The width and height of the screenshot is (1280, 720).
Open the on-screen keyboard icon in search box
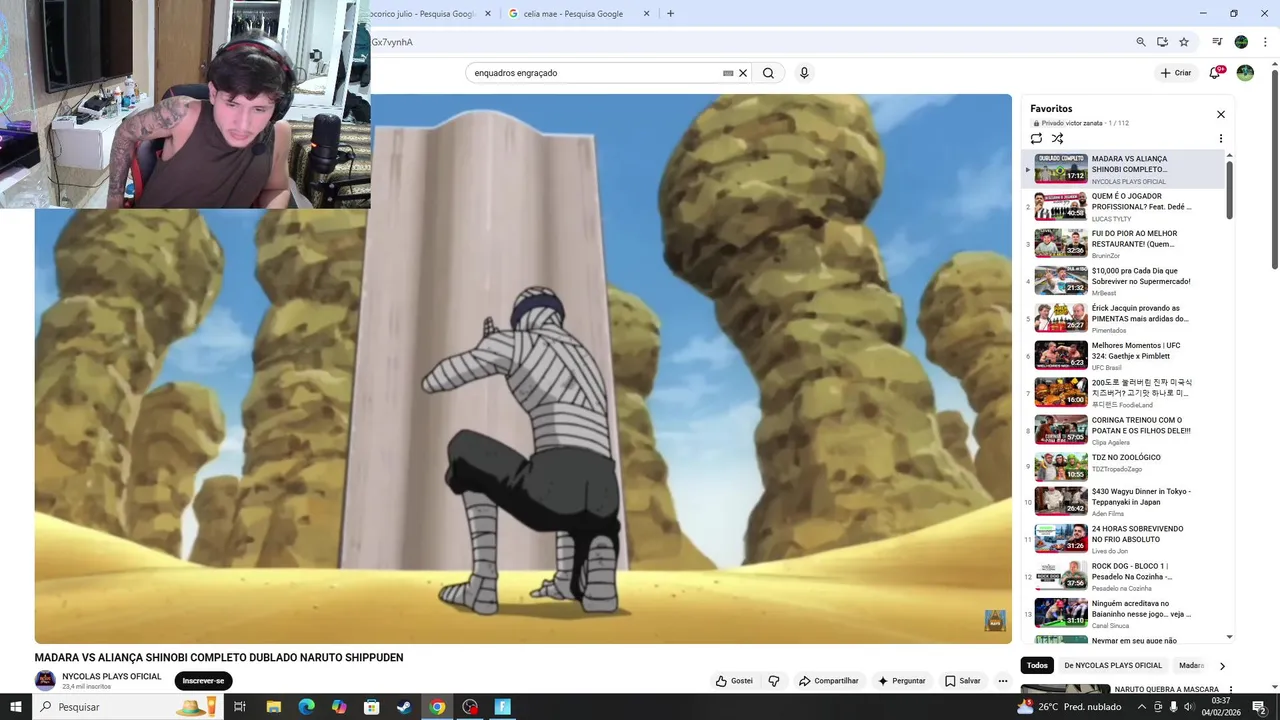[728, 73]
